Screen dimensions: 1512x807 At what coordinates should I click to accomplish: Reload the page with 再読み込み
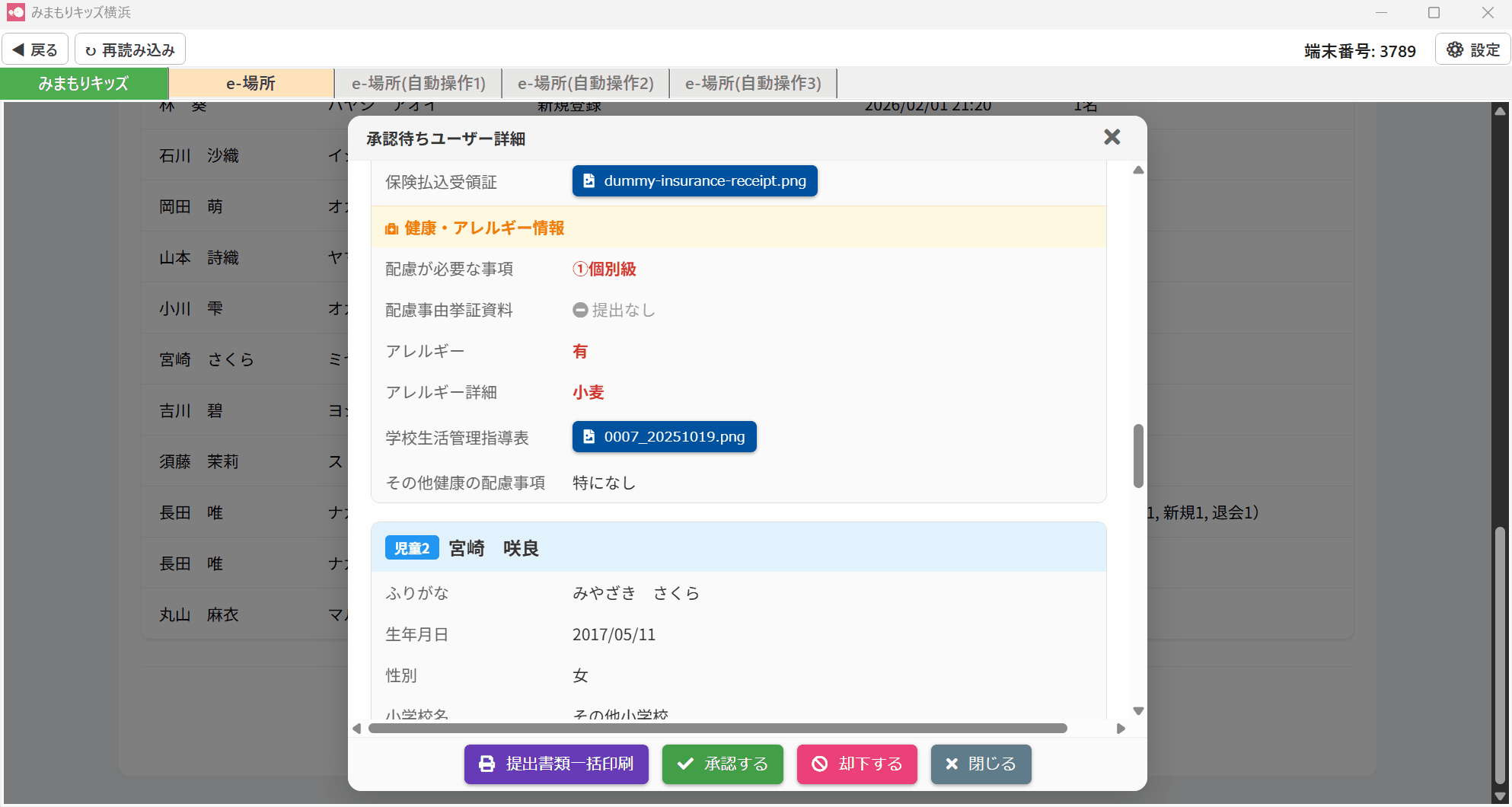coord(130,50)
